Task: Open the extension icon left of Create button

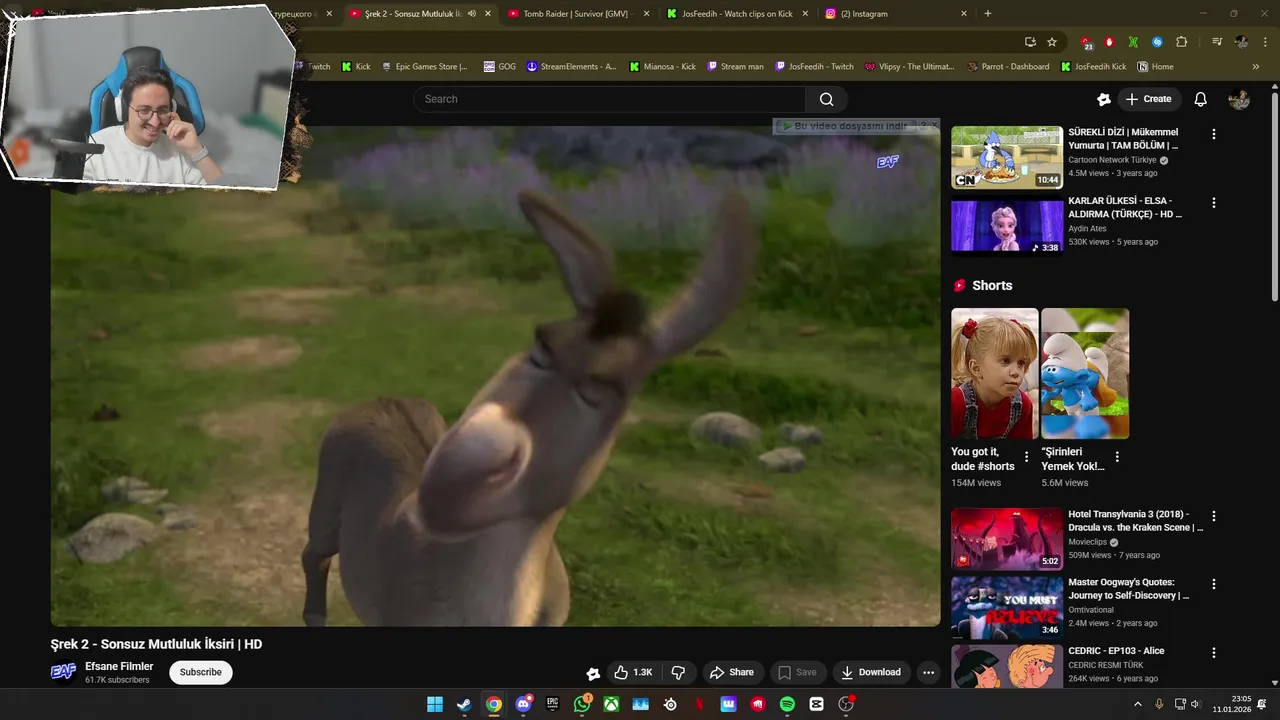Action: [x=1104, y=99]
